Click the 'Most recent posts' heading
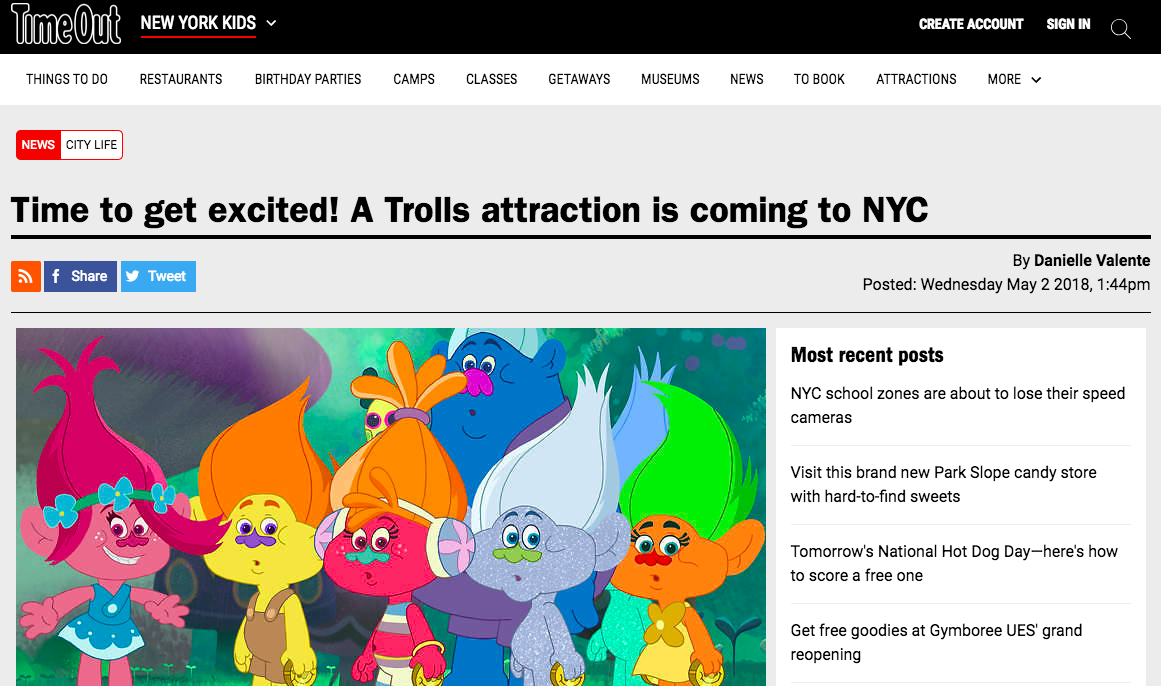 (x=867, y=355)
